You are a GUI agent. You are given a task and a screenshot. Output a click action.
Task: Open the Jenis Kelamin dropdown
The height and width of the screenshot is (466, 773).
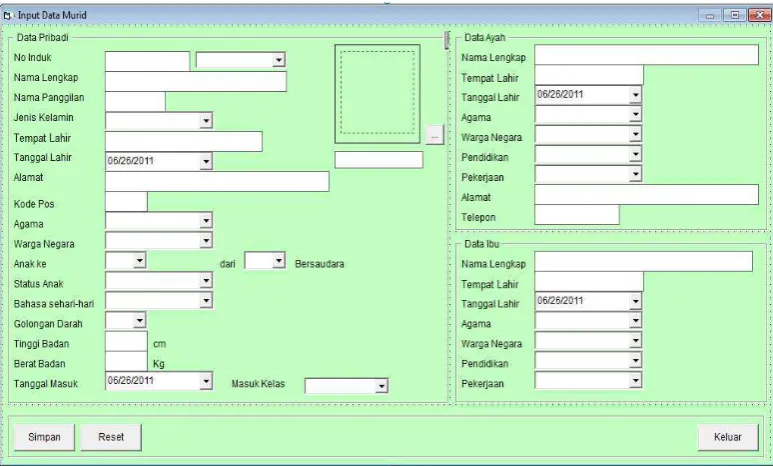click(206, 120)
